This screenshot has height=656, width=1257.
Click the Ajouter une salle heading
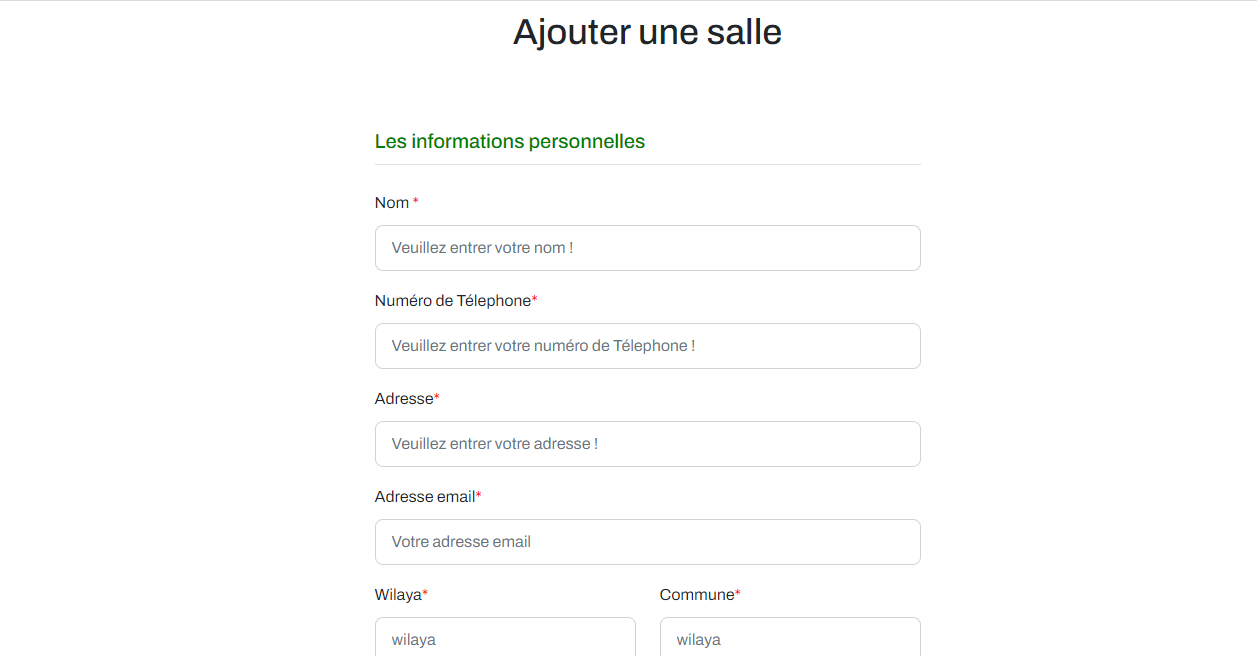point(647,32)
